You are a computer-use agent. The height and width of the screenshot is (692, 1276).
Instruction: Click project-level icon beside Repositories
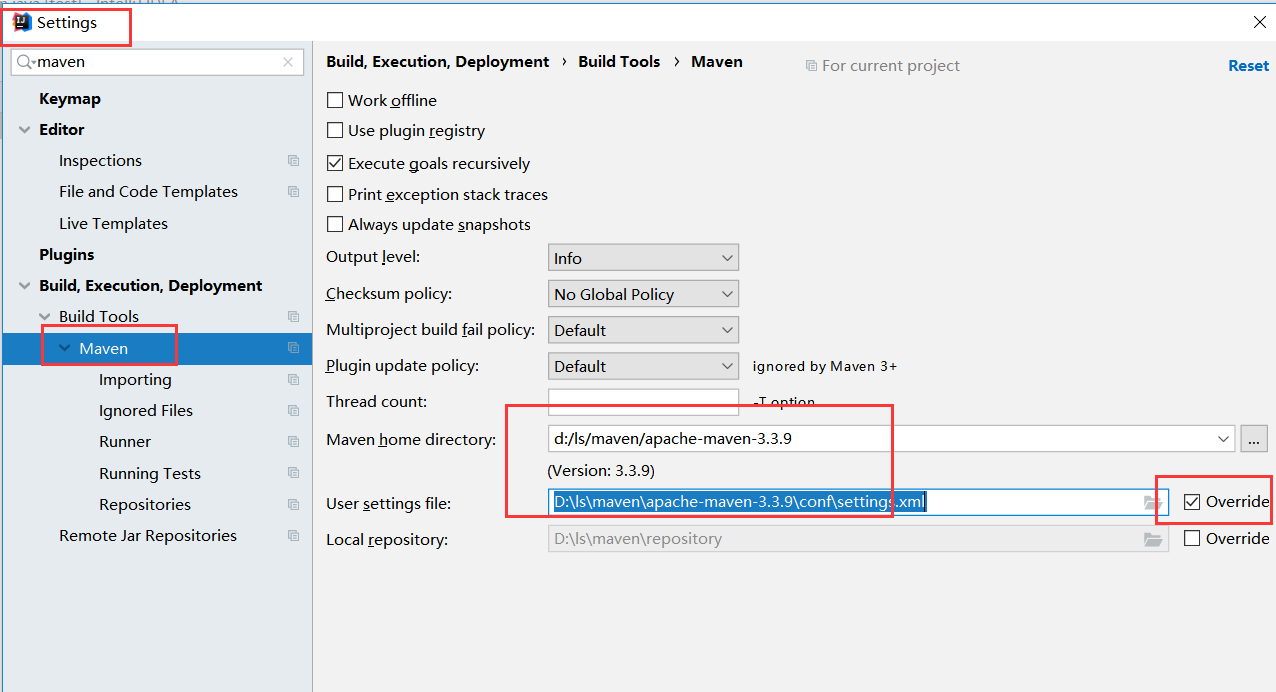[293, 505]
